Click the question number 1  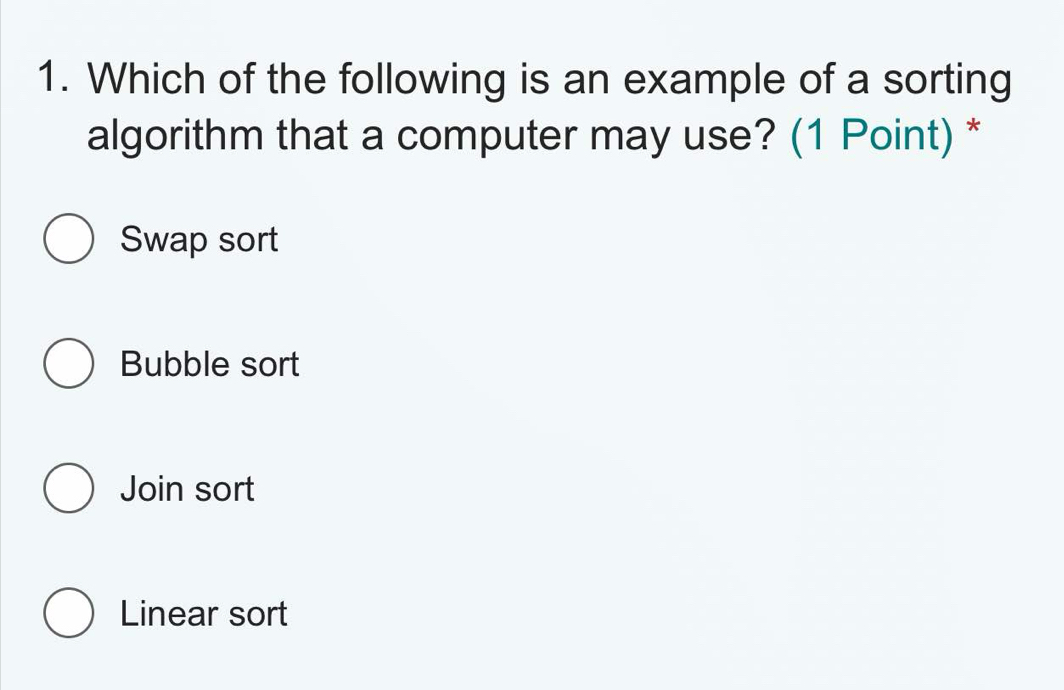[54, 77]
